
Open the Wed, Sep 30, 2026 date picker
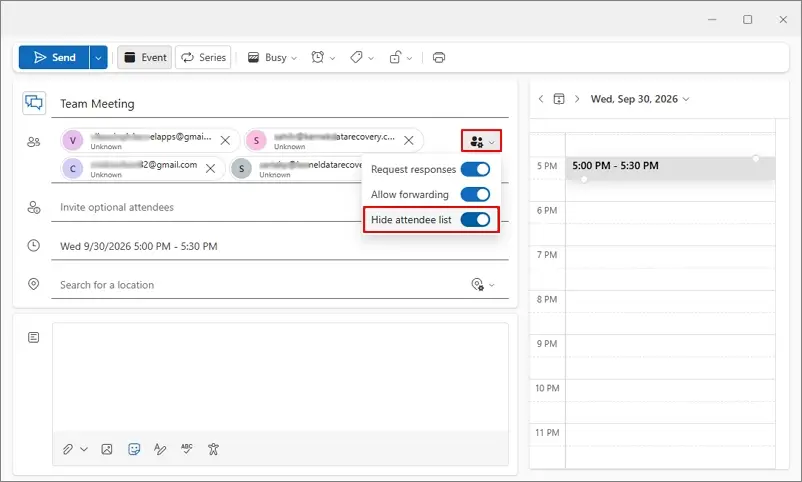pos(640,99)
